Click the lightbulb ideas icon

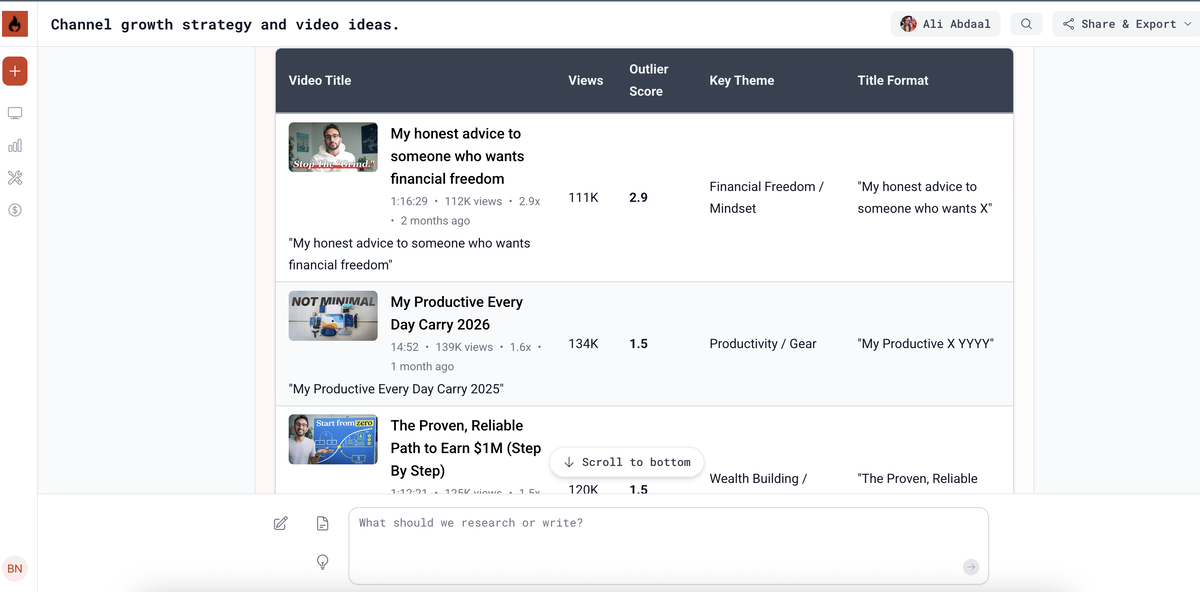322,562
